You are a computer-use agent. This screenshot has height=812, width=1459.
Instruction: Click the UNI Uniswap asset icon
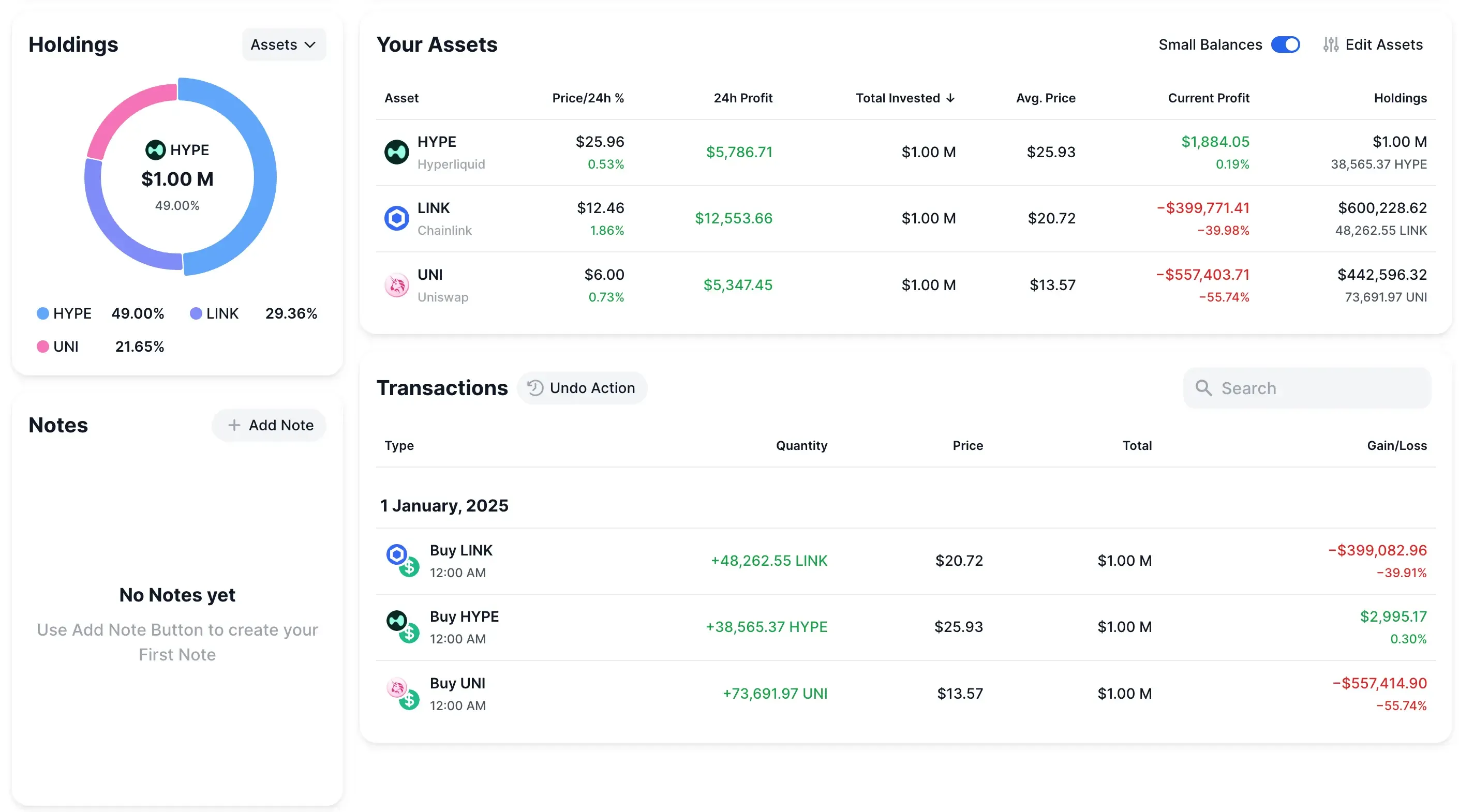tap(397, 285)
